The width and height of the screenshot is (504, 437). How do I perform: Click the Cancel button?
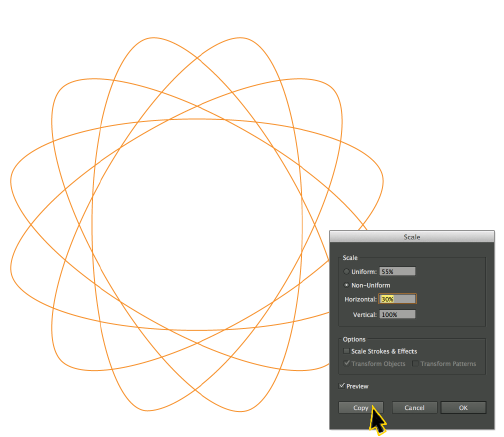[x=414, y=408]
